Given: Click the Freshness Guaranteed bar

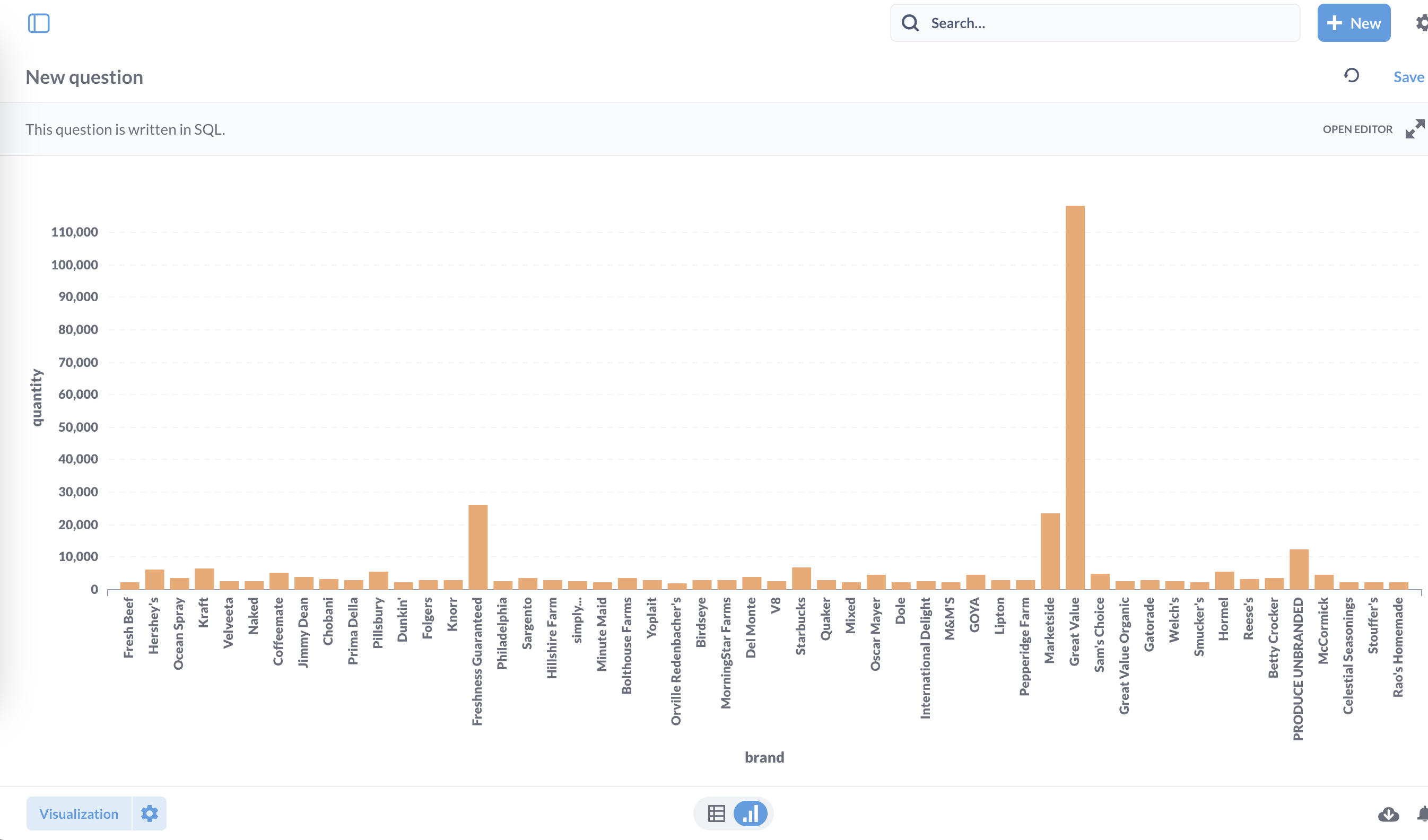Looking at the screenshot, I should pos(478,547).
